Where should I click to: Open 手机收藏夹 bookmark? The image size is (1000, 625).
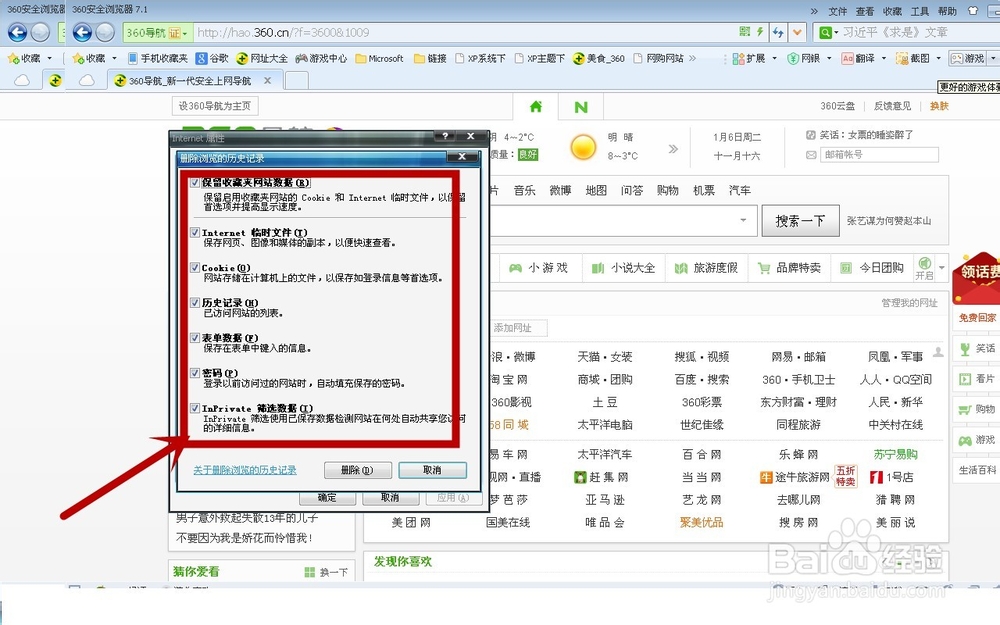point(158,58)
